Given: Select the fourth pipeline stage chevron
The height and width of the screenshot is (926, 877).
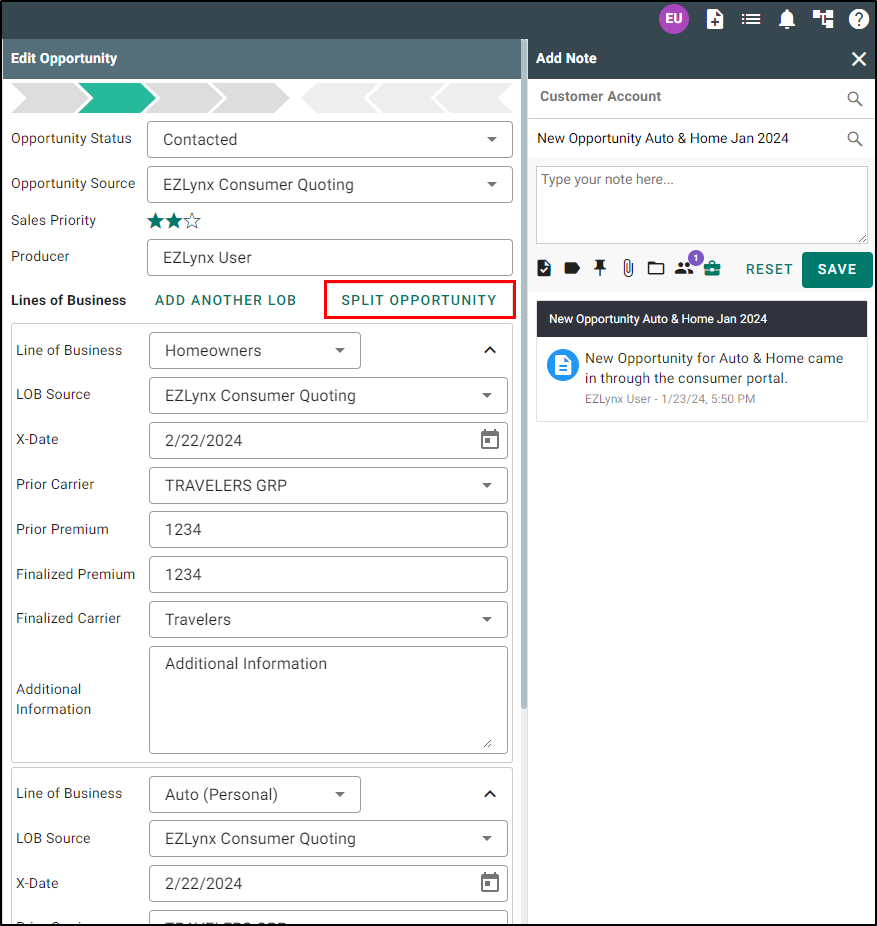Looking at the screenshot, I should tap(251, 97).
